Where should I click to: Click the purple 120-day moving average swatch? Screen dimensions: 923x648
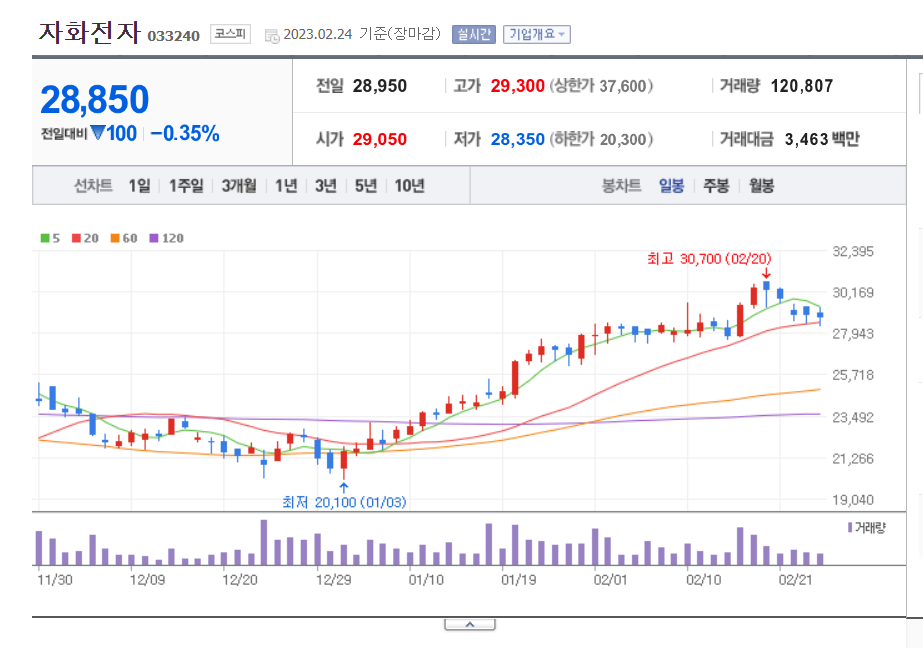point(154,238)
